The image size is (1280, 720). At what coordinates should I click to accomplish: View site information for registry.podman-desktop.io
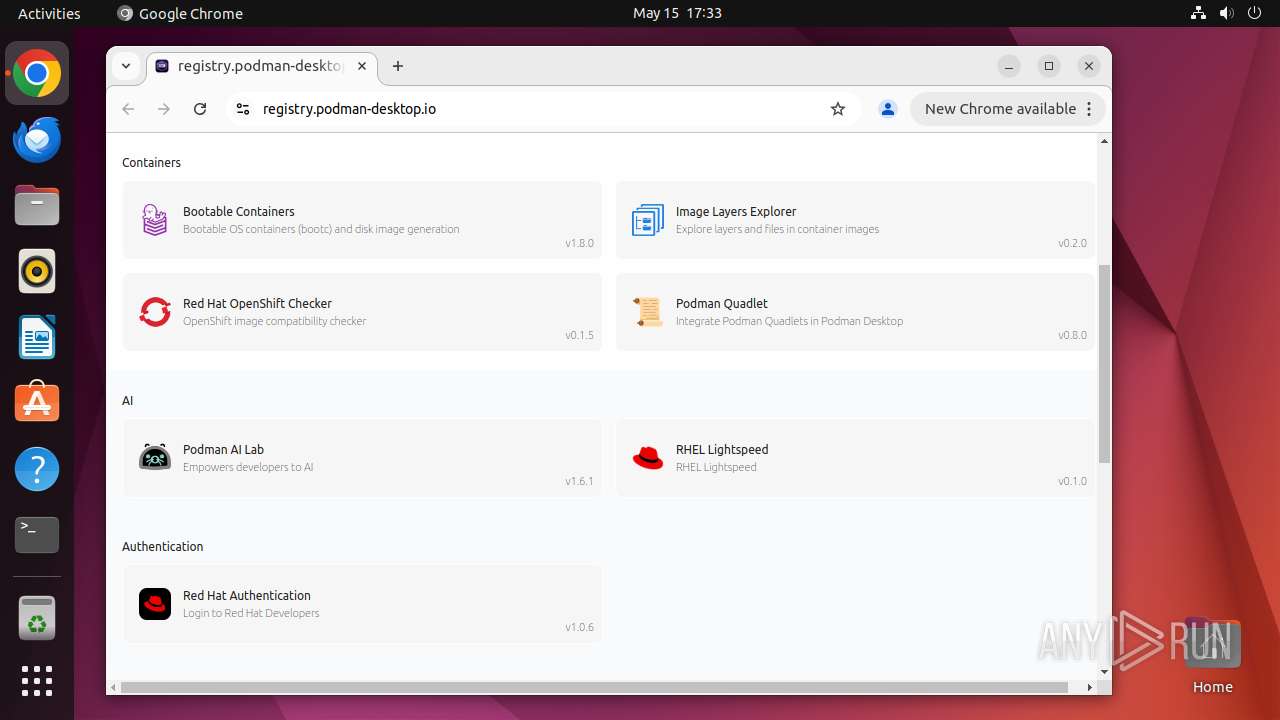tap(242, 109)
